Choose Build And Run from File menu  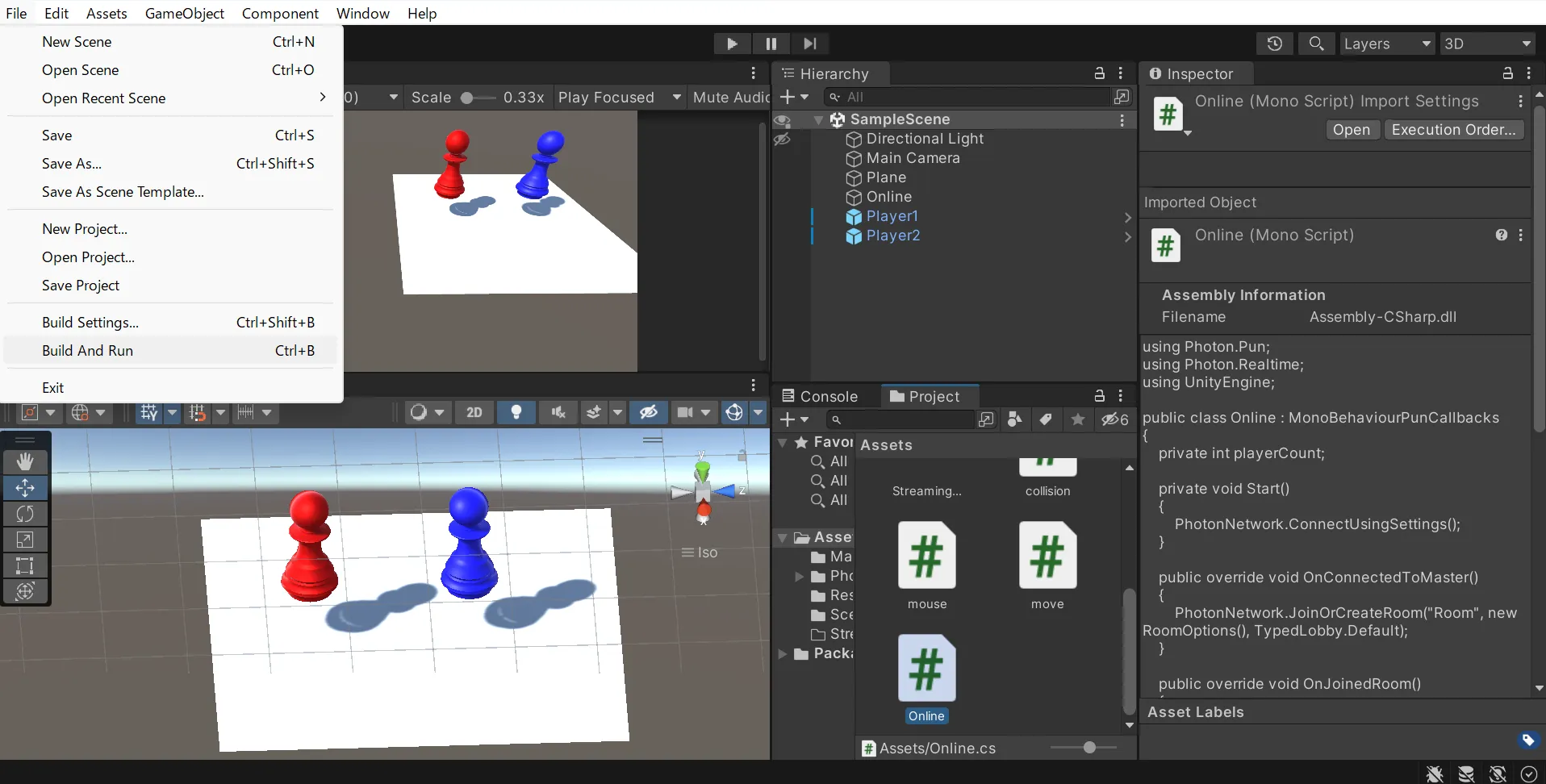click(x=170, y=350)
